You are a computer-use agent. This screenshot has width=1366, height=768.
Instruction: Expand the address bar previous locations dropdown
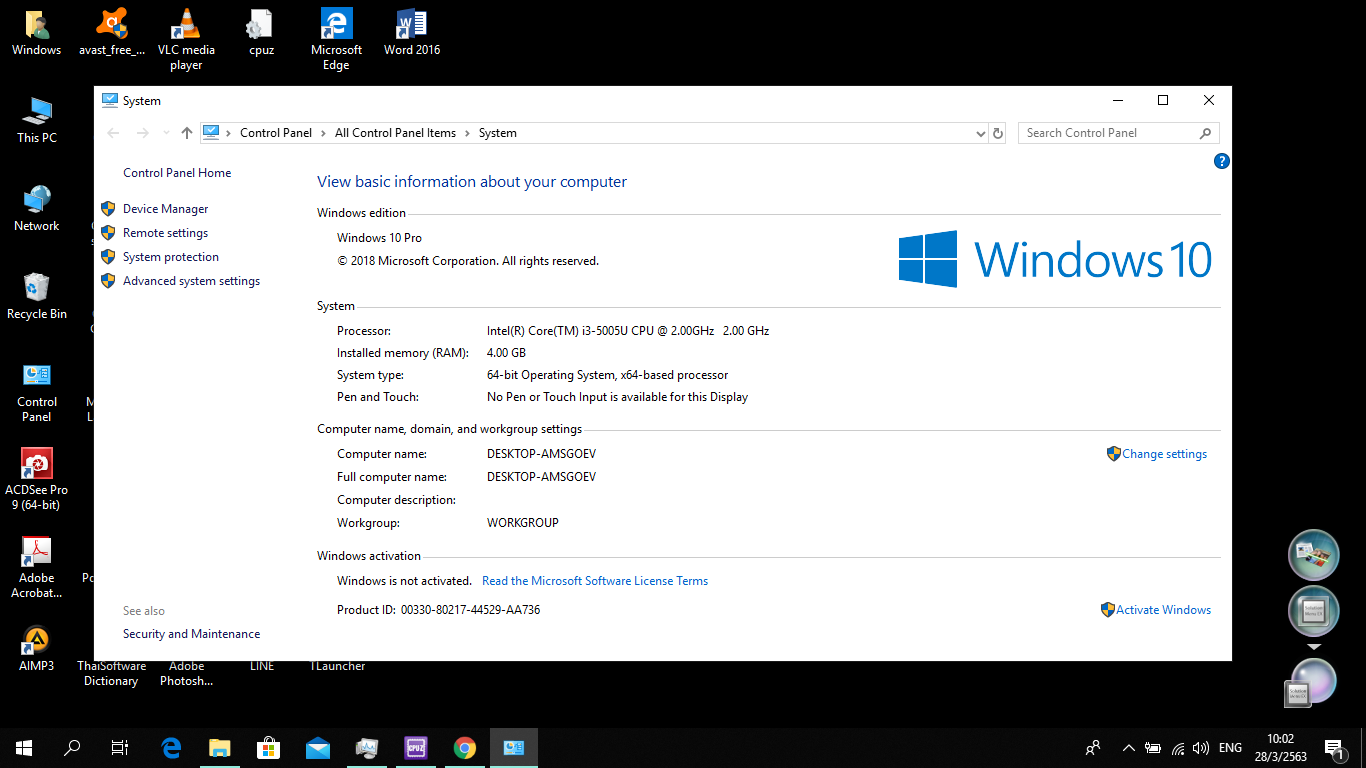click(x=980, y=133)
